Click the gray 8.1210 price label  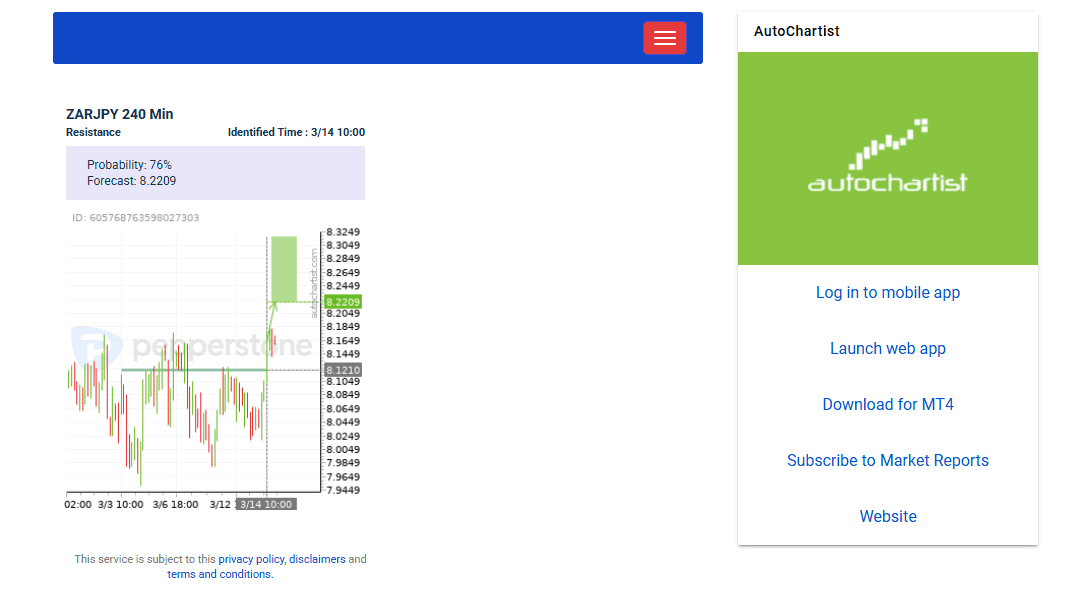point(343,370)
